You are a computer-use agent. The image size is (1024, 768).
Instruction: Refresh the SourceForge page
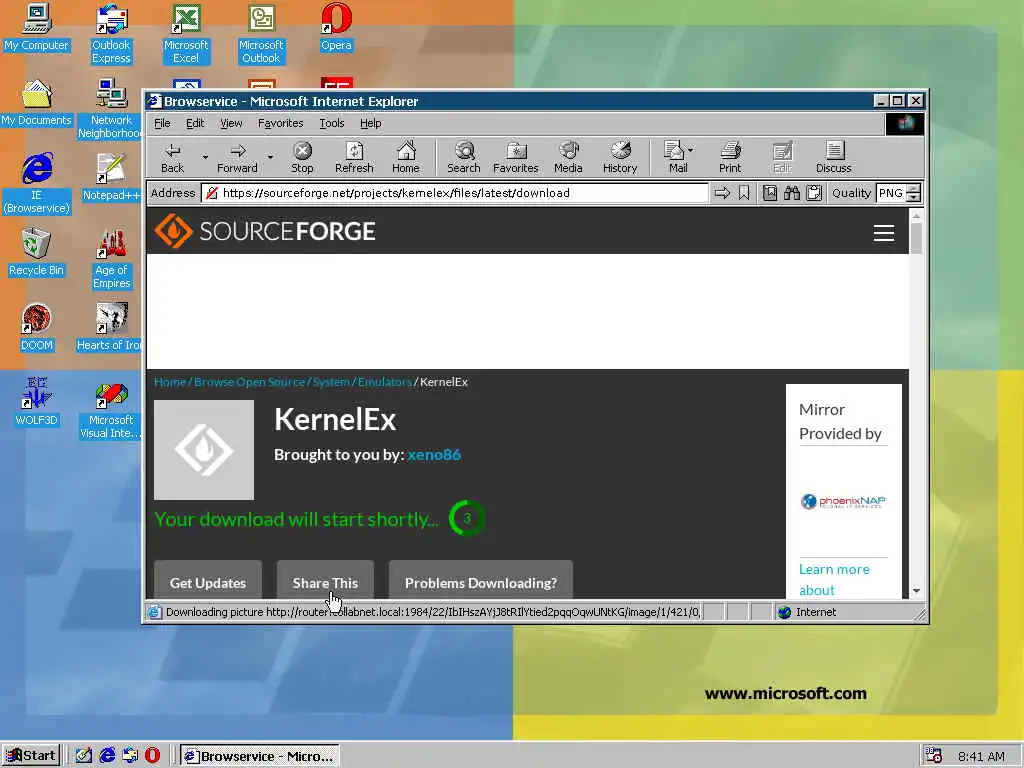tap(354, 158)
